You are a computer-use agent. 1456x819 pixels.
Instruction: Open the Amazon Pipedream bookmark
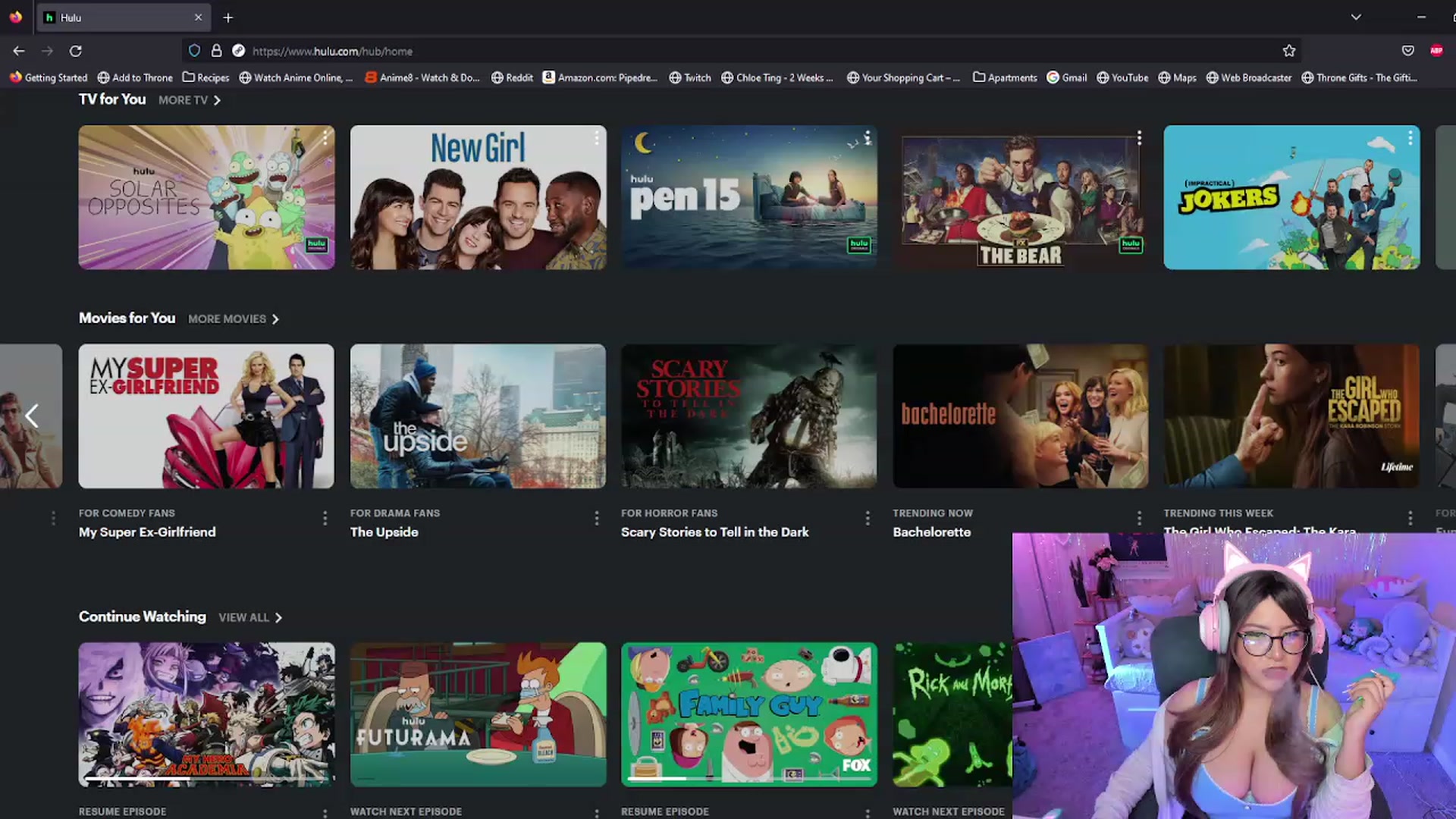click(x=600, y=77)
